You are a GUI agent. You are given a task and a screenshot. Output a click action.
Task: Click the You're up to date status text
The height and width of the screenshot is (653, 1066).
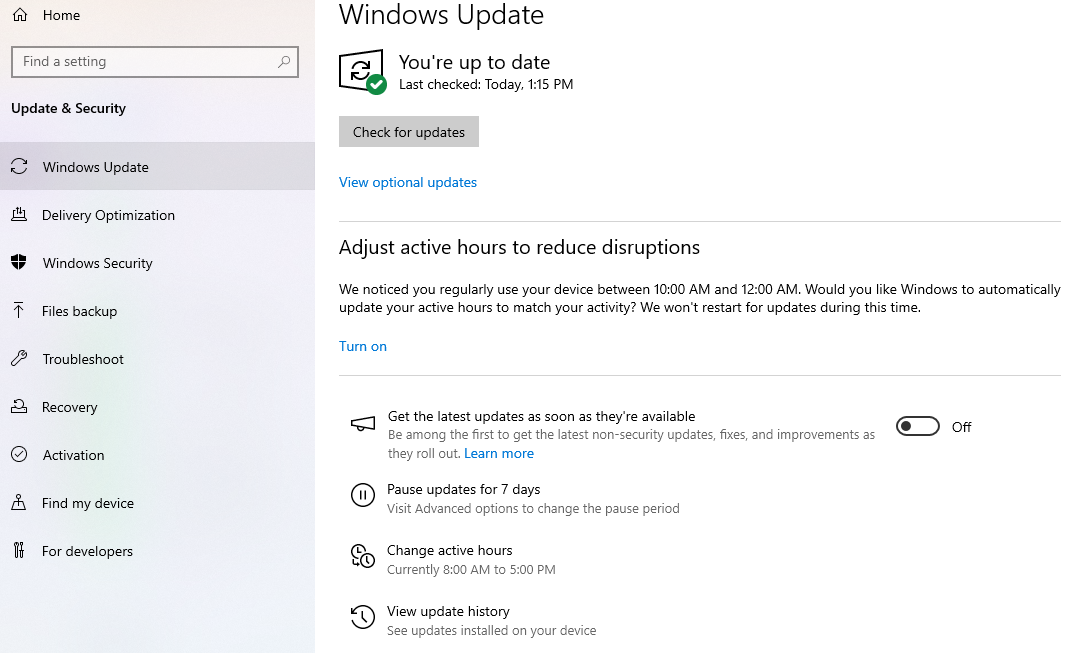(475, 63)
